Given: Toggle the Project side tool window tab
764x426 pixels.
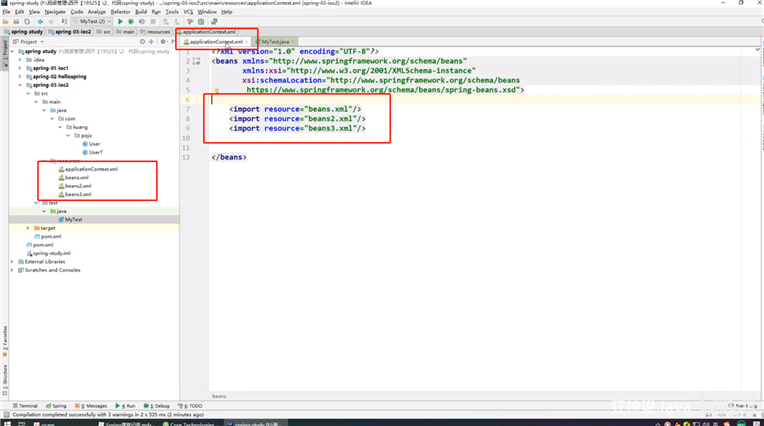Looking at the screenshot, I should click(x=5, y=53).
